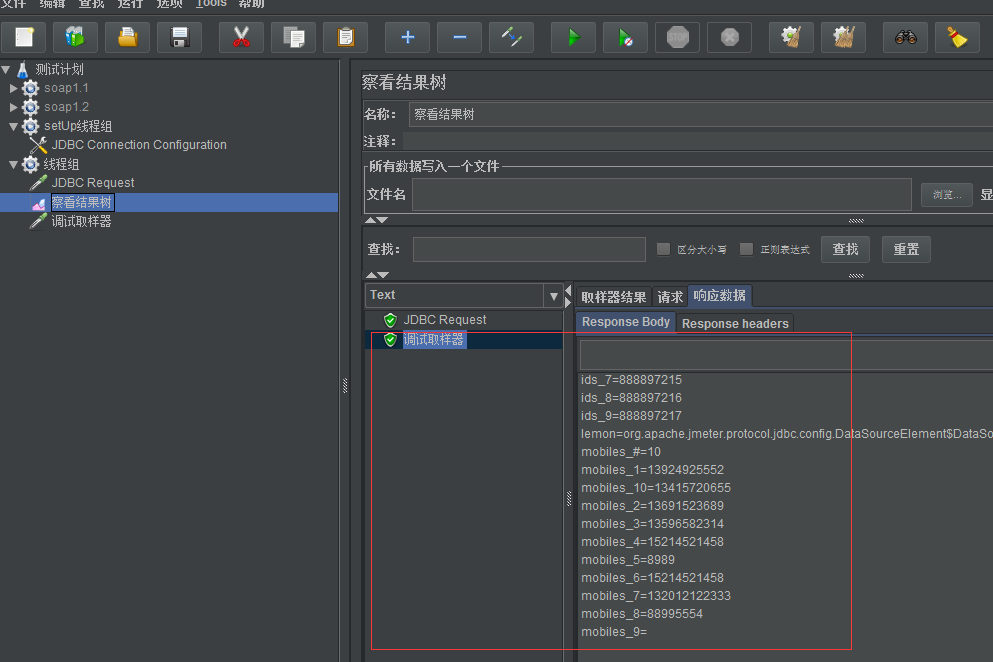This screenshot has height=662, width=993.
Task: Open the Text renderer dropdown
Action: tap(553, 295)
